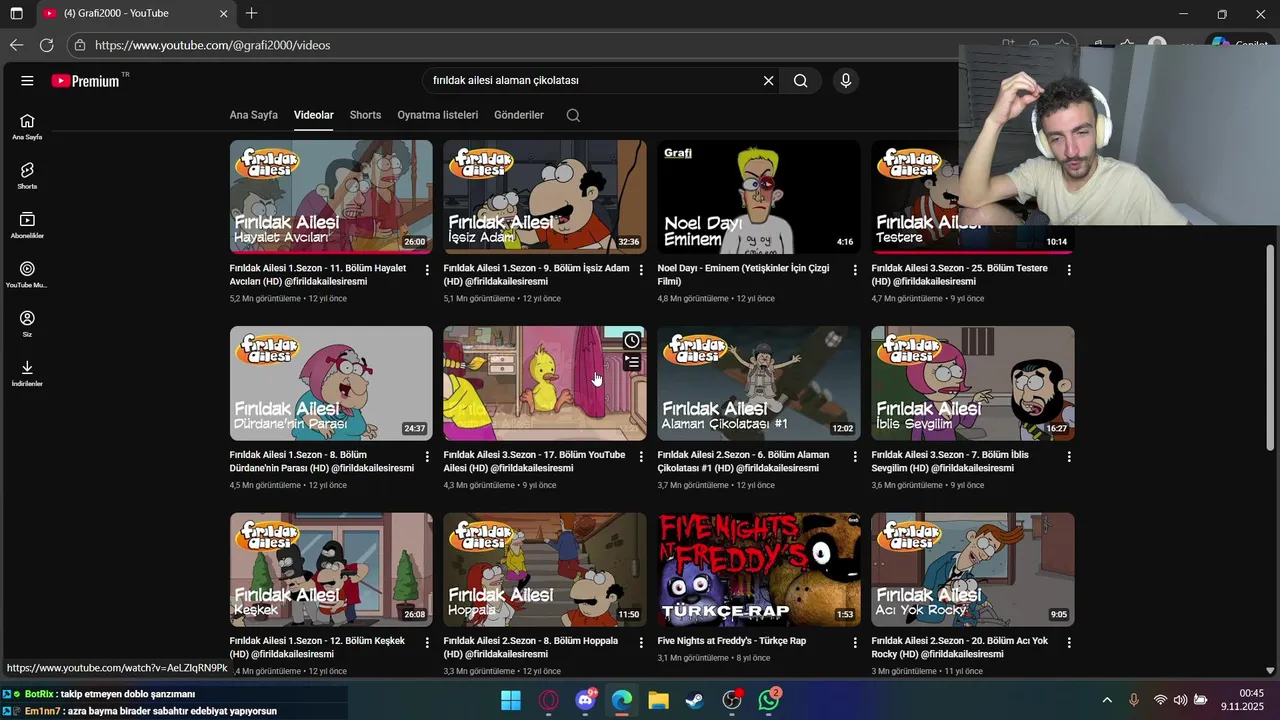Open Alaman Çikolatası #1 title link

click(x=743, y=461)
